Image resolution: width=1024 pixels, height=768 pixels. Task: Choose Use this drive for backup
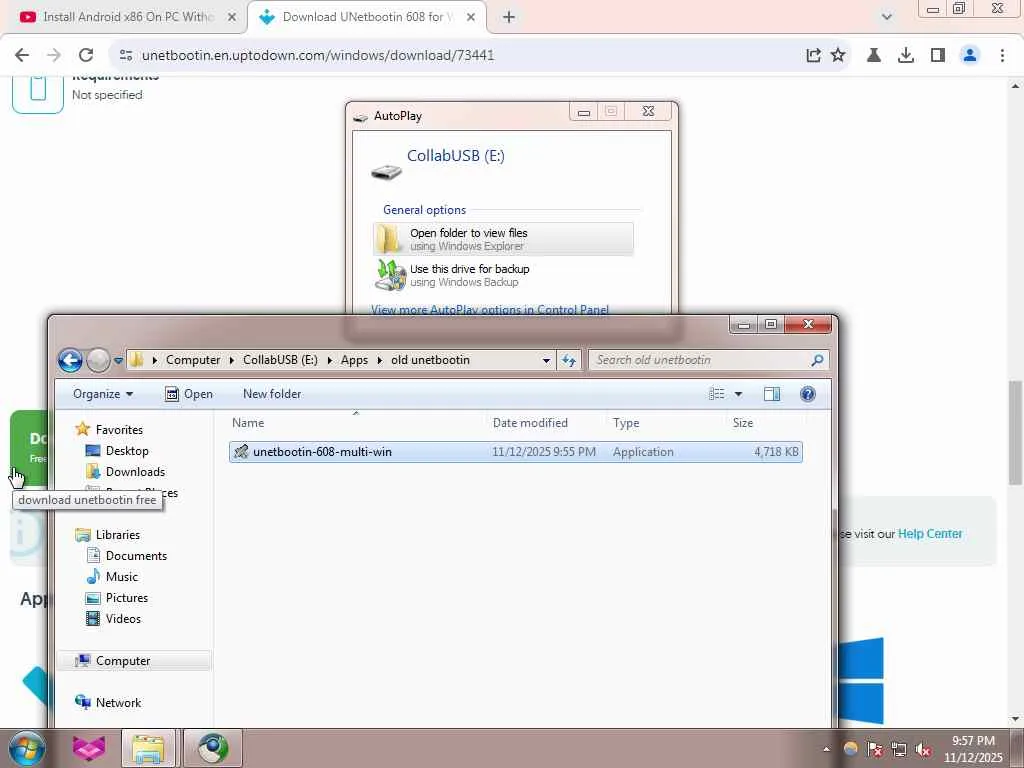pos(504,275)
